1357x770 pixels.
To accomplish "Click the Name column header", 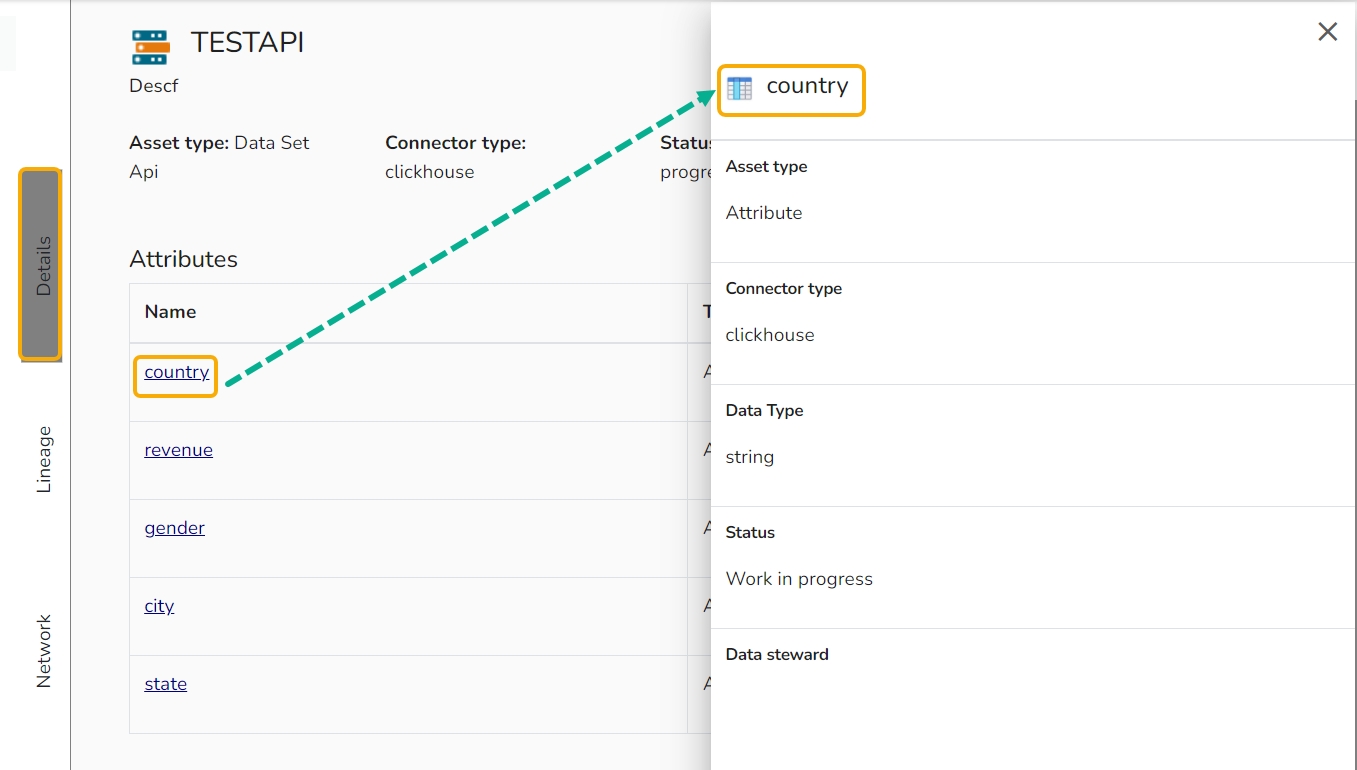I will [x=170, y=312].
